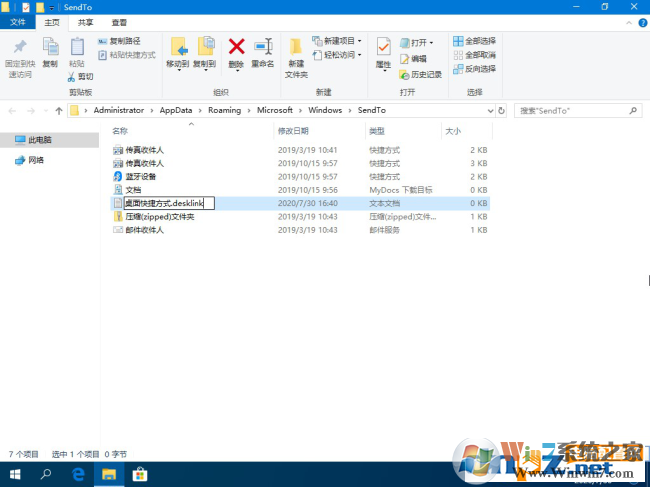
Task: Select Paste shortcut (粘贴快捷方式)
Action: (x=127, y=55)
